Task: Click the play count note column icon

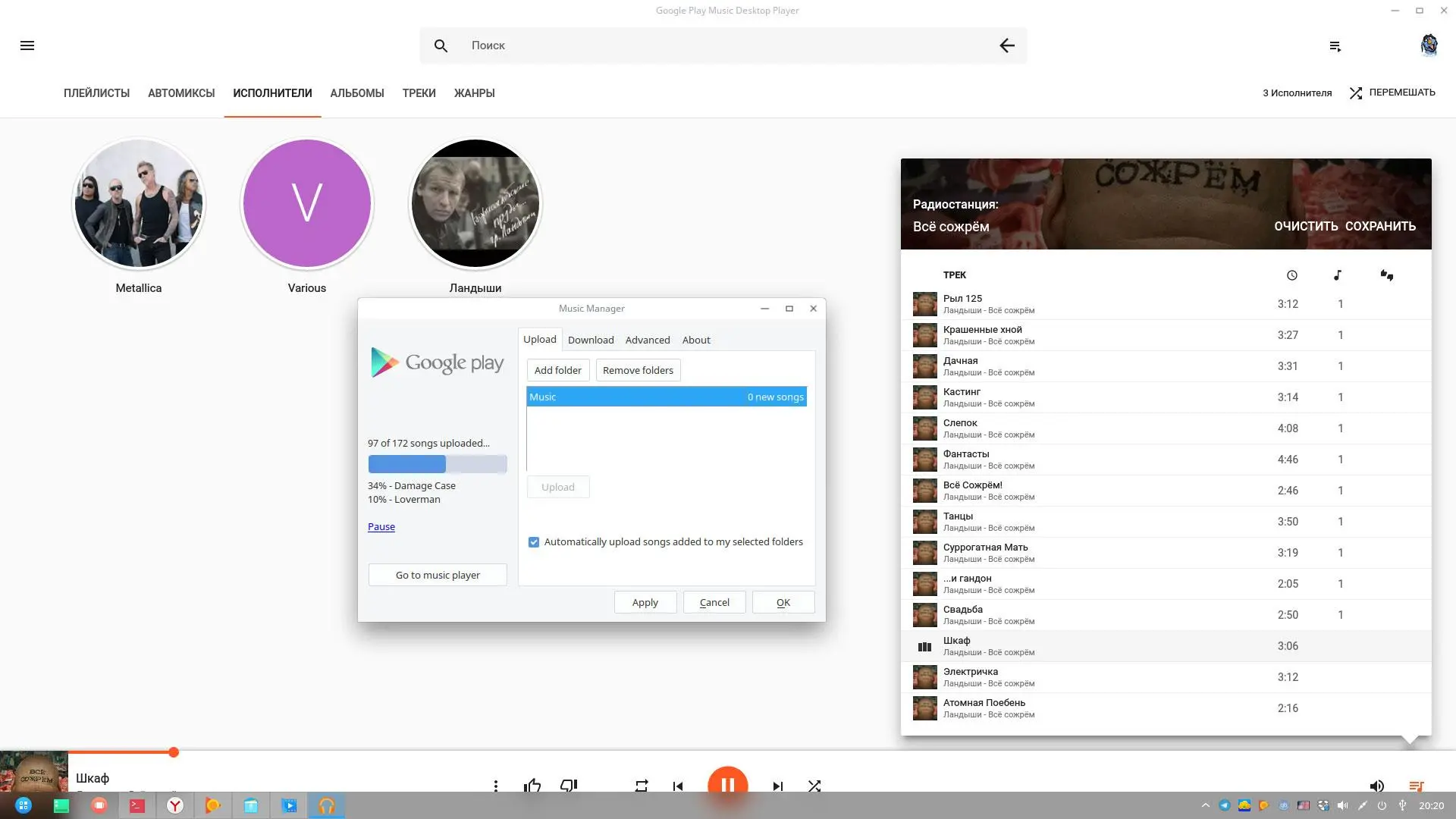Action: [1338, 275]
